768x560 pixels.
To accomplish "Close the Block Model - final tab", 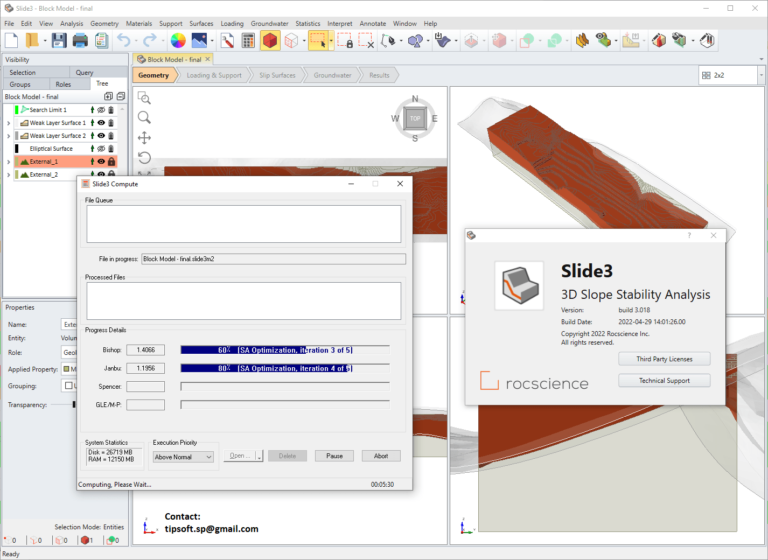I will point(208,59).
